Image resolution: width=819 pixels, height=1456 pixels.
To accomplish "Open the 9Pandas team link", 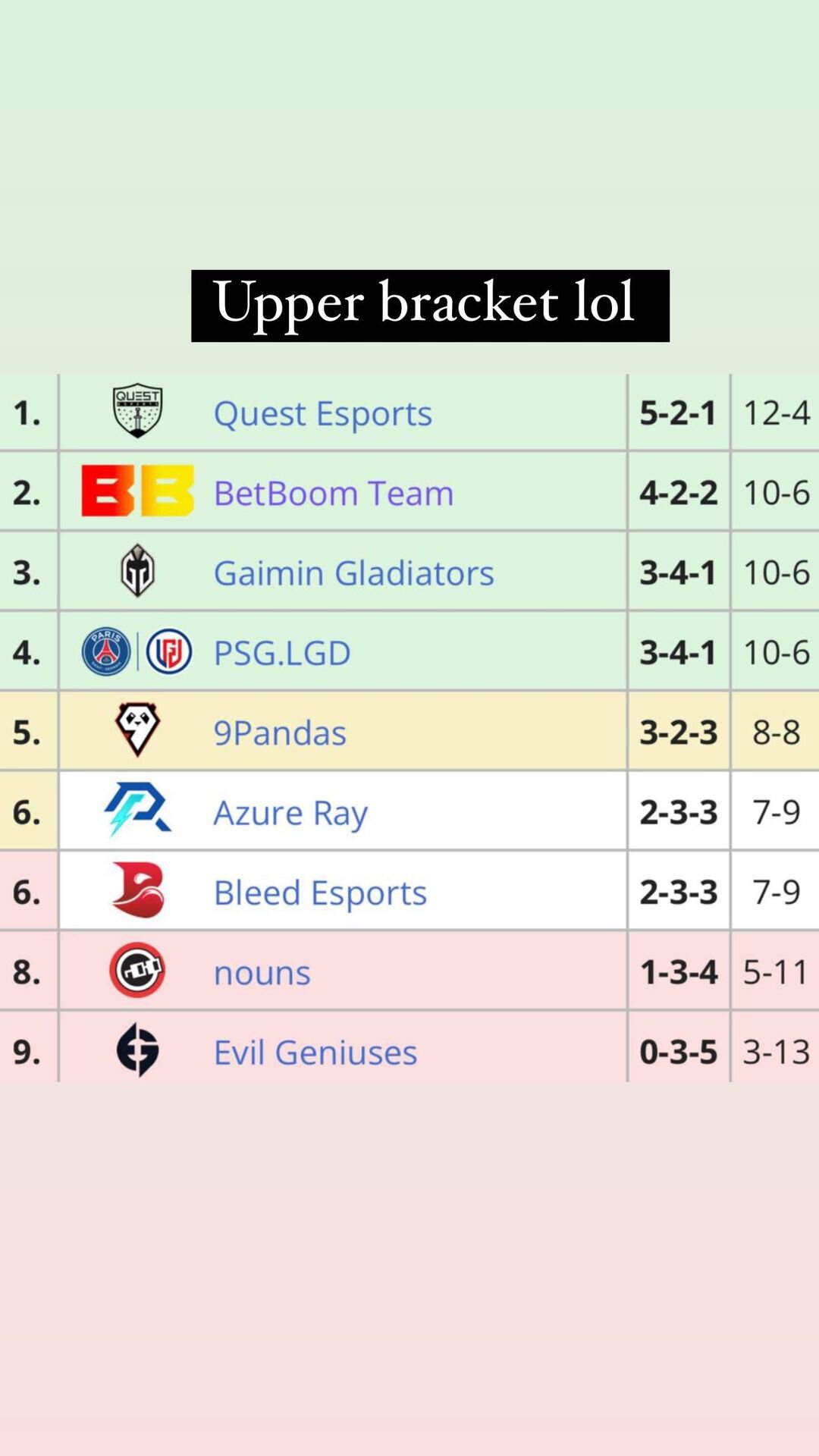I will [x=281, y=733].
